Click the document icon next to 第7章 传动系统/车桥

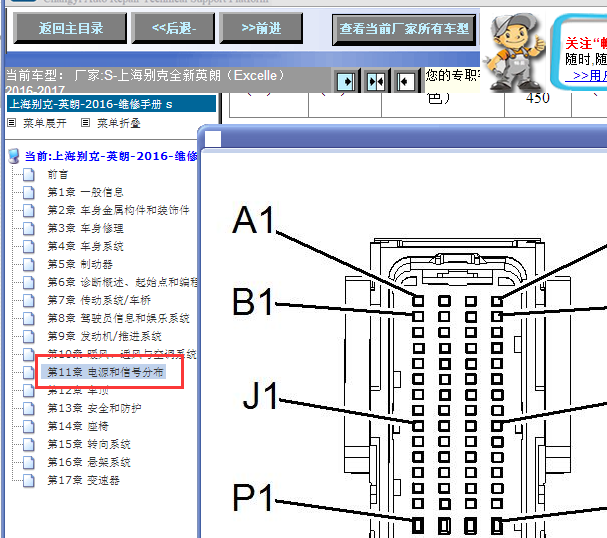[29, 300]
